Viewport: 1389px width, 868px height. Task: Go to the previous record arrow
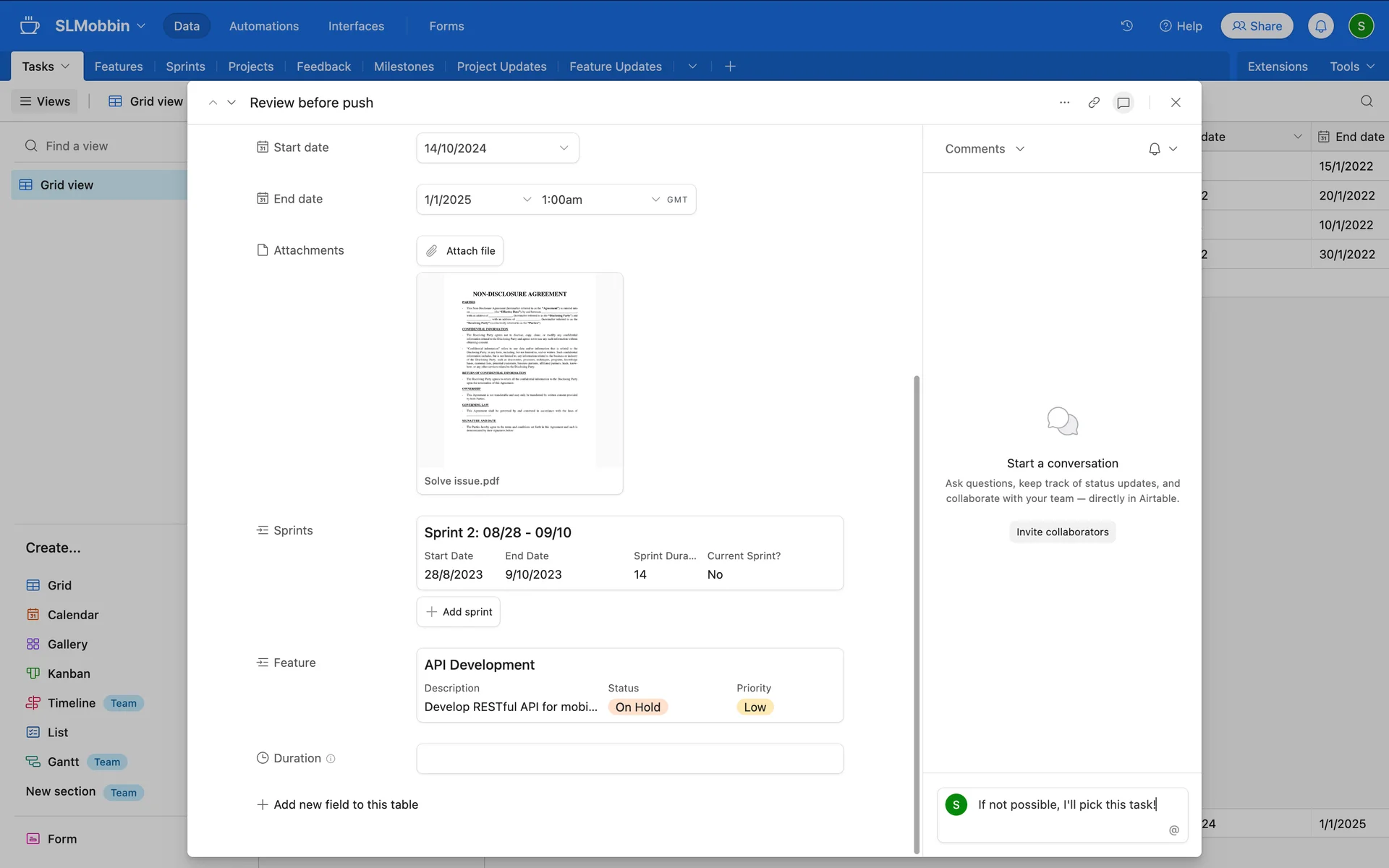tap(213, 103)
